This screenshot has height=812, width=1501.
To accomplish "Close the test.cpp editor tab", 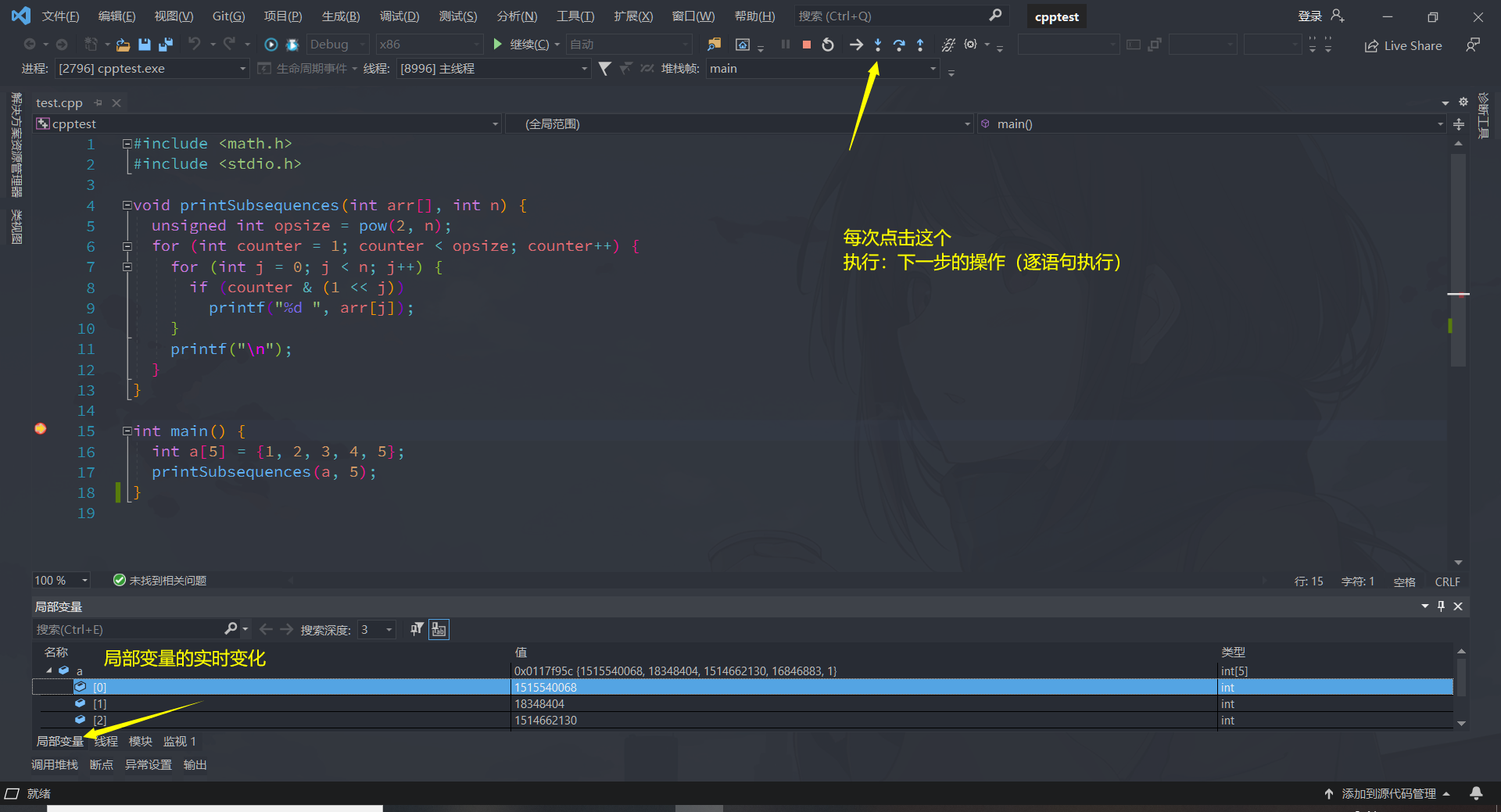I will click(116, 103).
